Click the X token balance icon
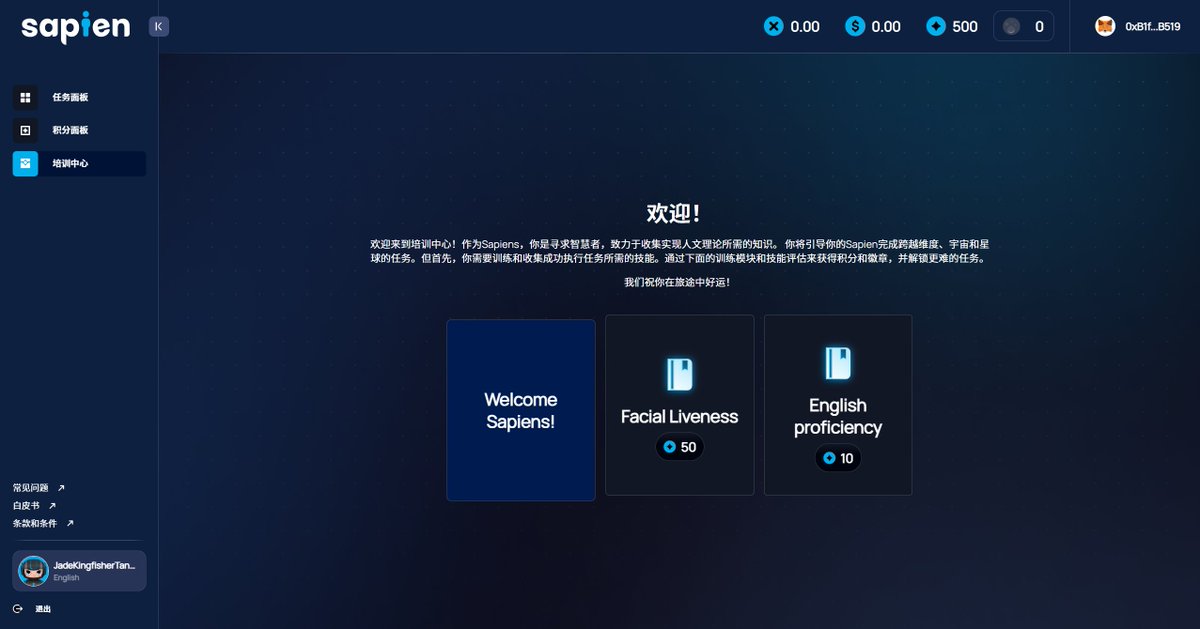 point(773,27)
